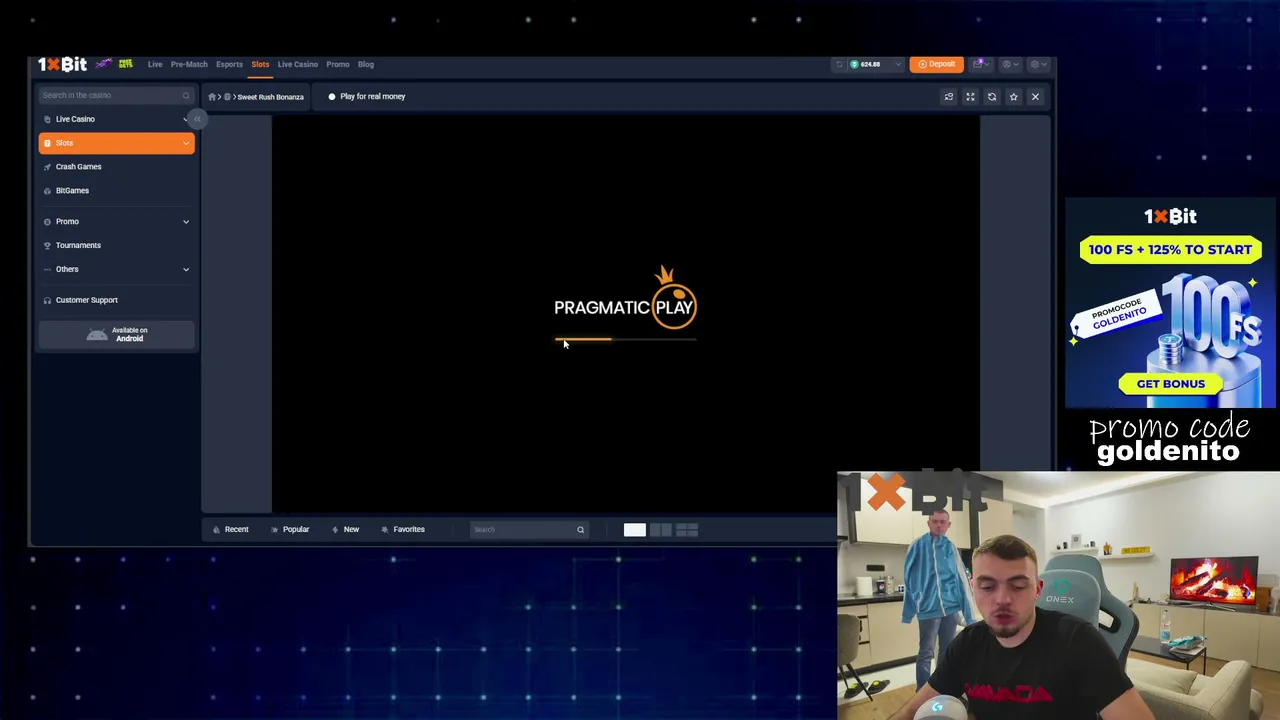Expand the Slots sidebar chevron
The height and width of the screenshot is (720, 1280).
[186, 143]
